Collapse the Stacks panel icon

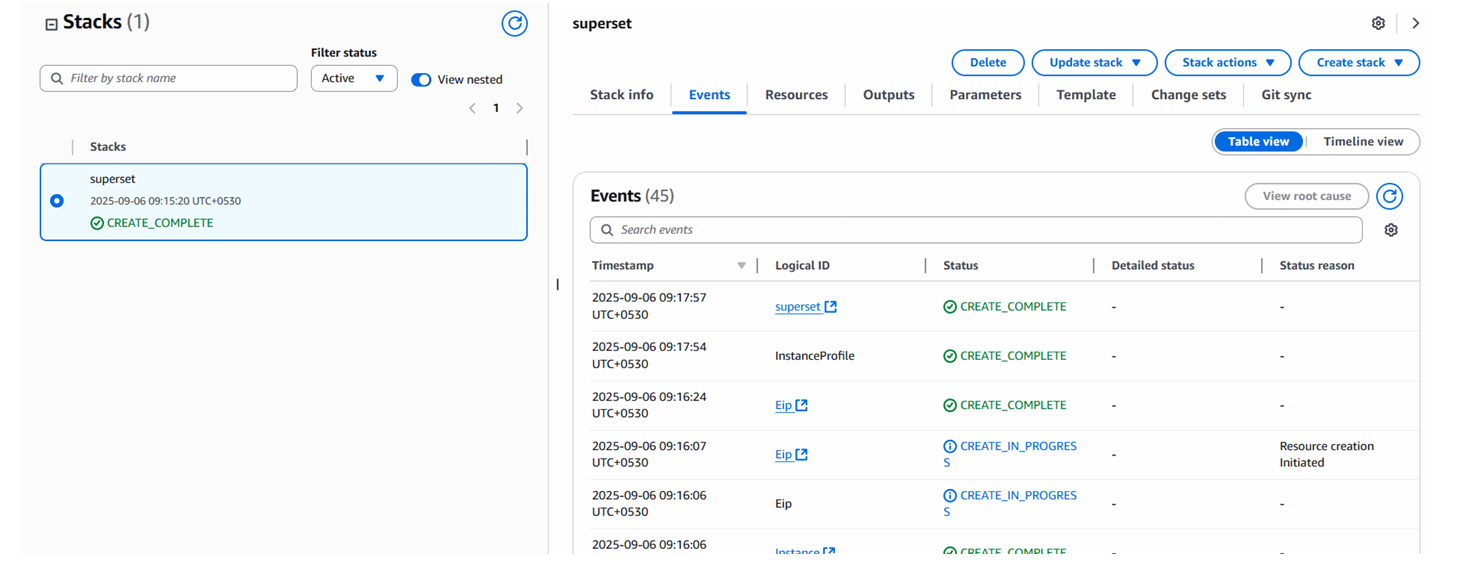[x=51, y=24]
